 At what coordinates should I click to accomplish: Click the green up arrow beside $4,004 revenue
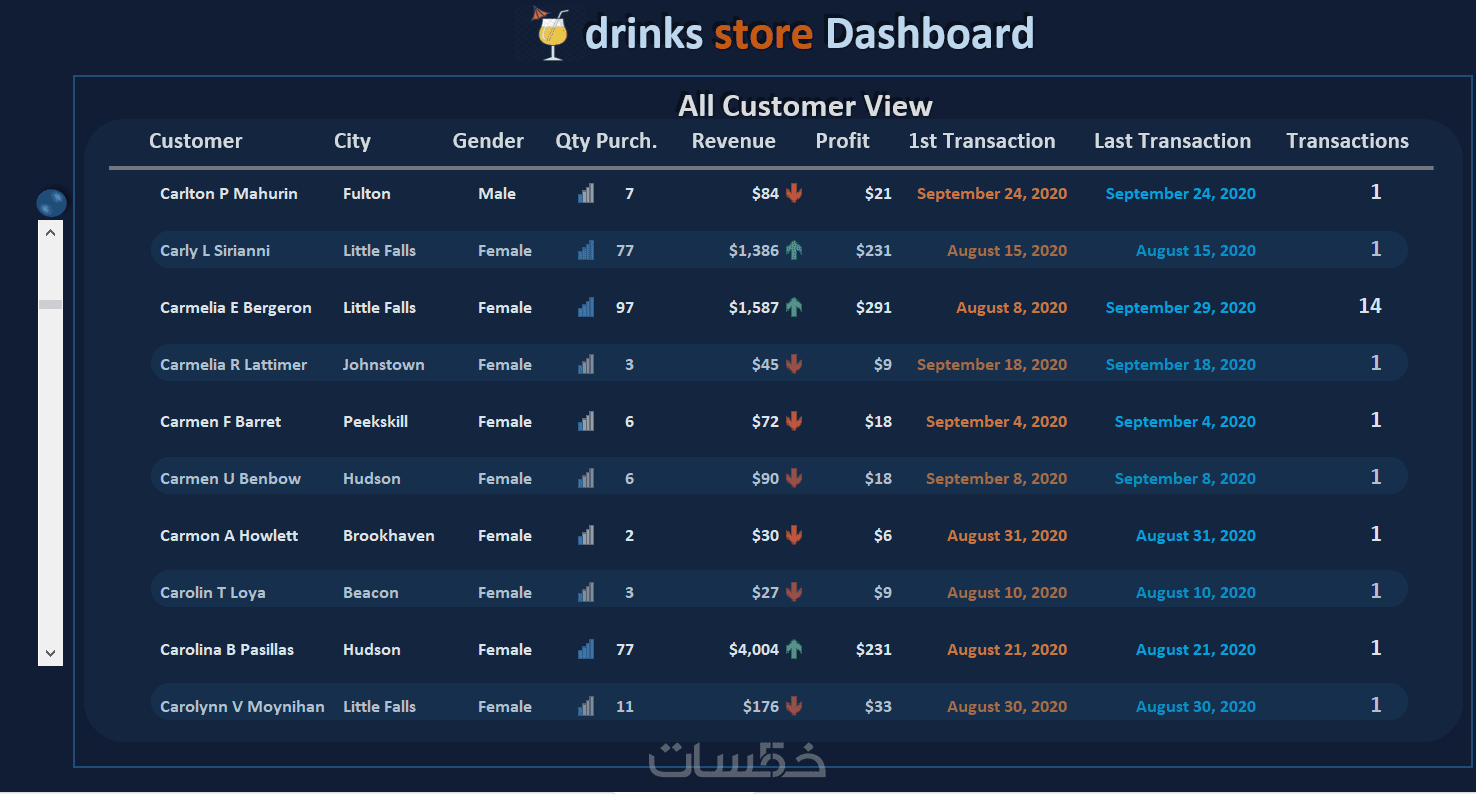(794, 649)
